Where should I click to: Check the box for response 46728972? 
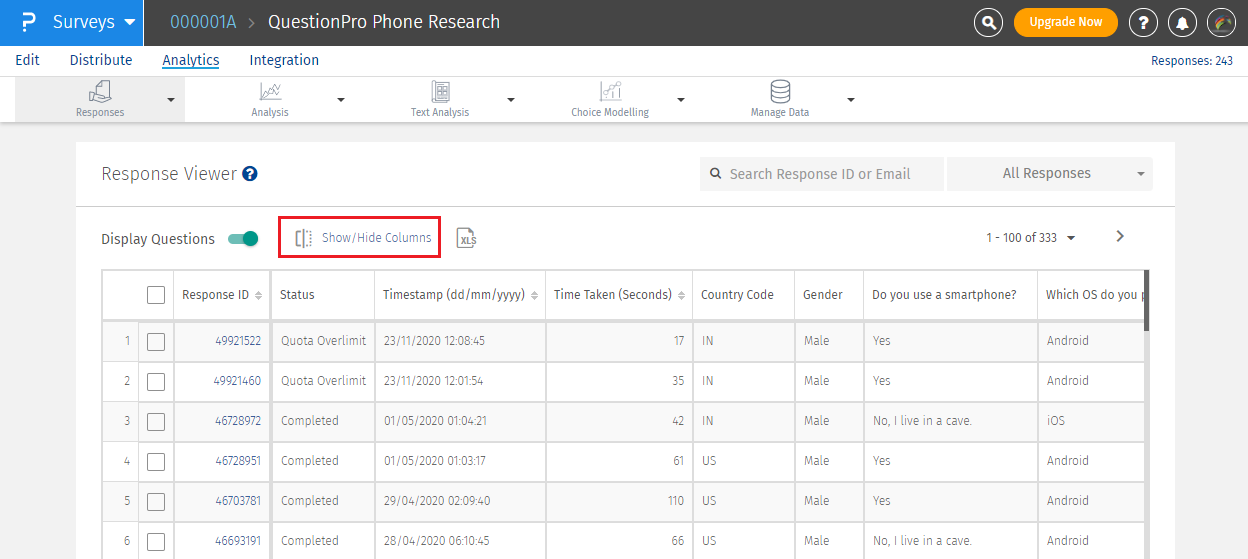155,421
